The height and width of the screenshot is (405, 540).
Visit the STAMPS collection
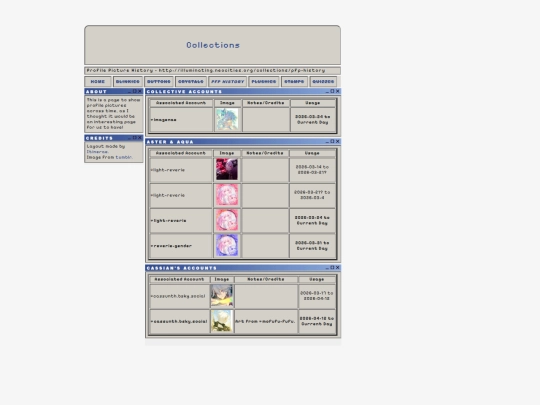[294, 82]
